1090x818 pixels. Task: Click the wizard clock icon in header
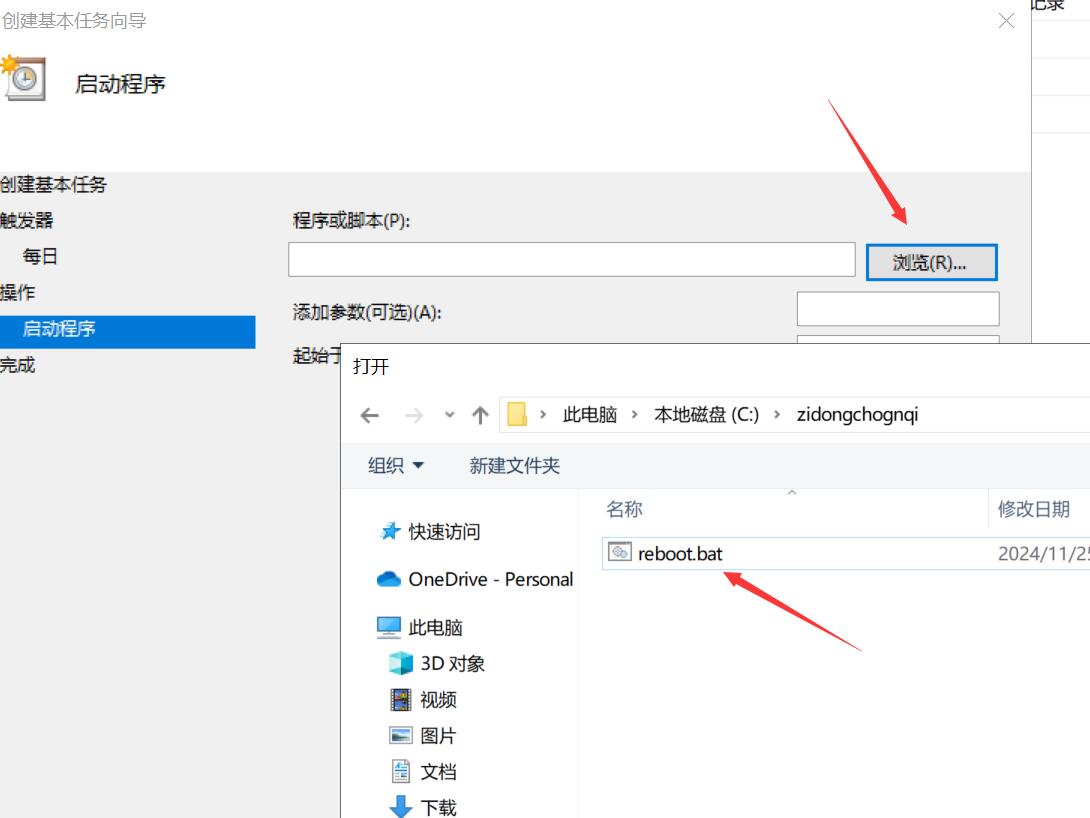click(x=24, y=79)
